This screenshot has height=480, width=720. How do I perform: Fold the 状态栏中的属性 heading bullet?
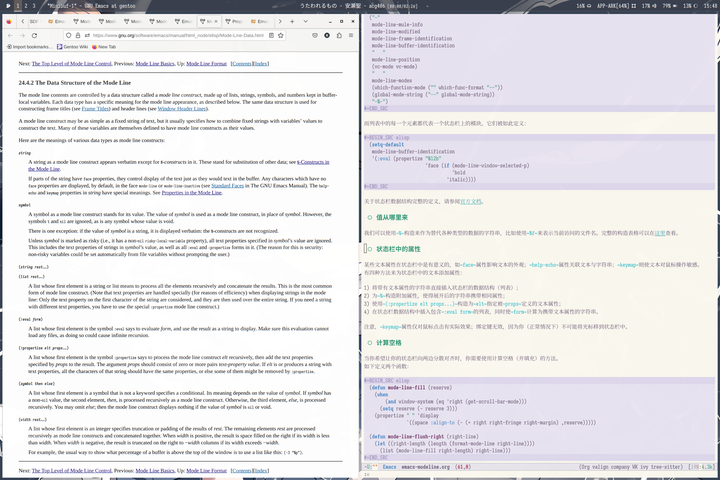tap(370, 248)
